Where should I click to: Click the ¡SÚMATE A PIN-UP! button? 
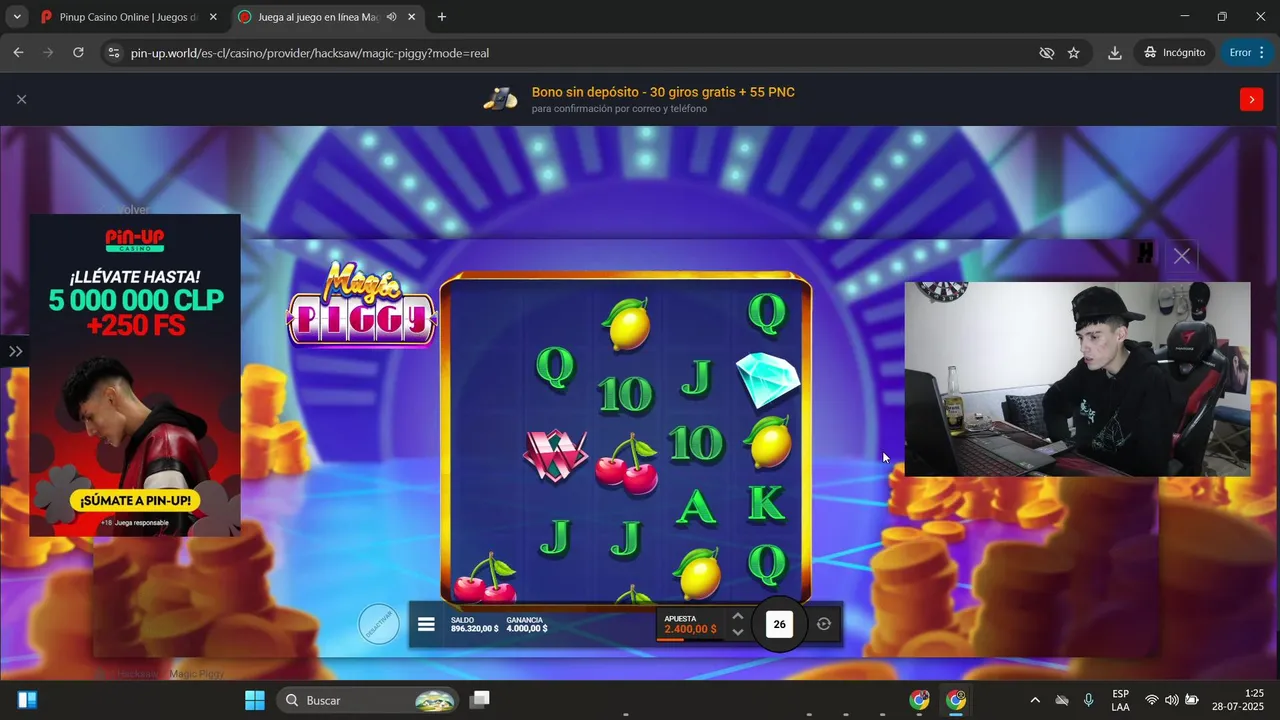click(136, 501)
